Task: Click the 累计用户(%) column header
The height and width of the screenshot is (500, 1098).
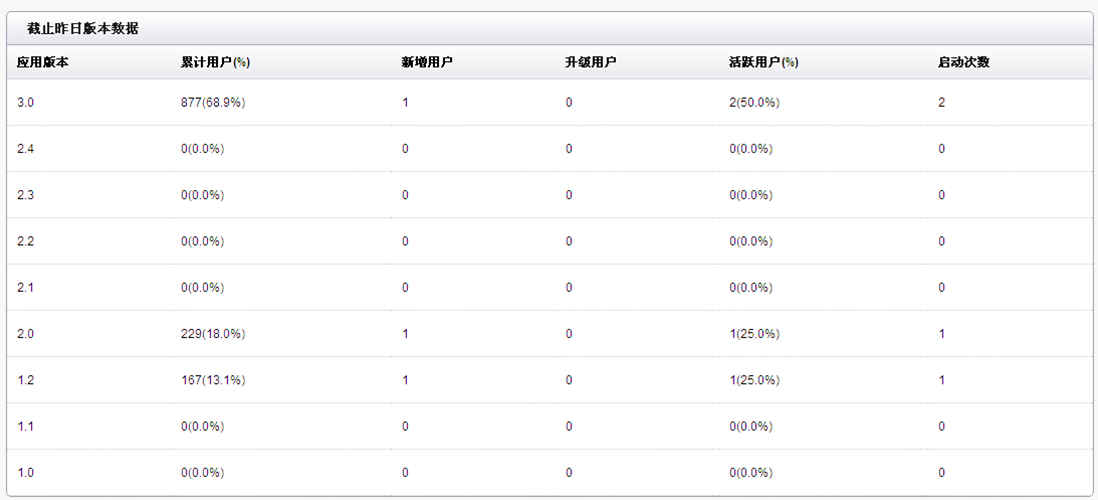Action: coord(215,62)
